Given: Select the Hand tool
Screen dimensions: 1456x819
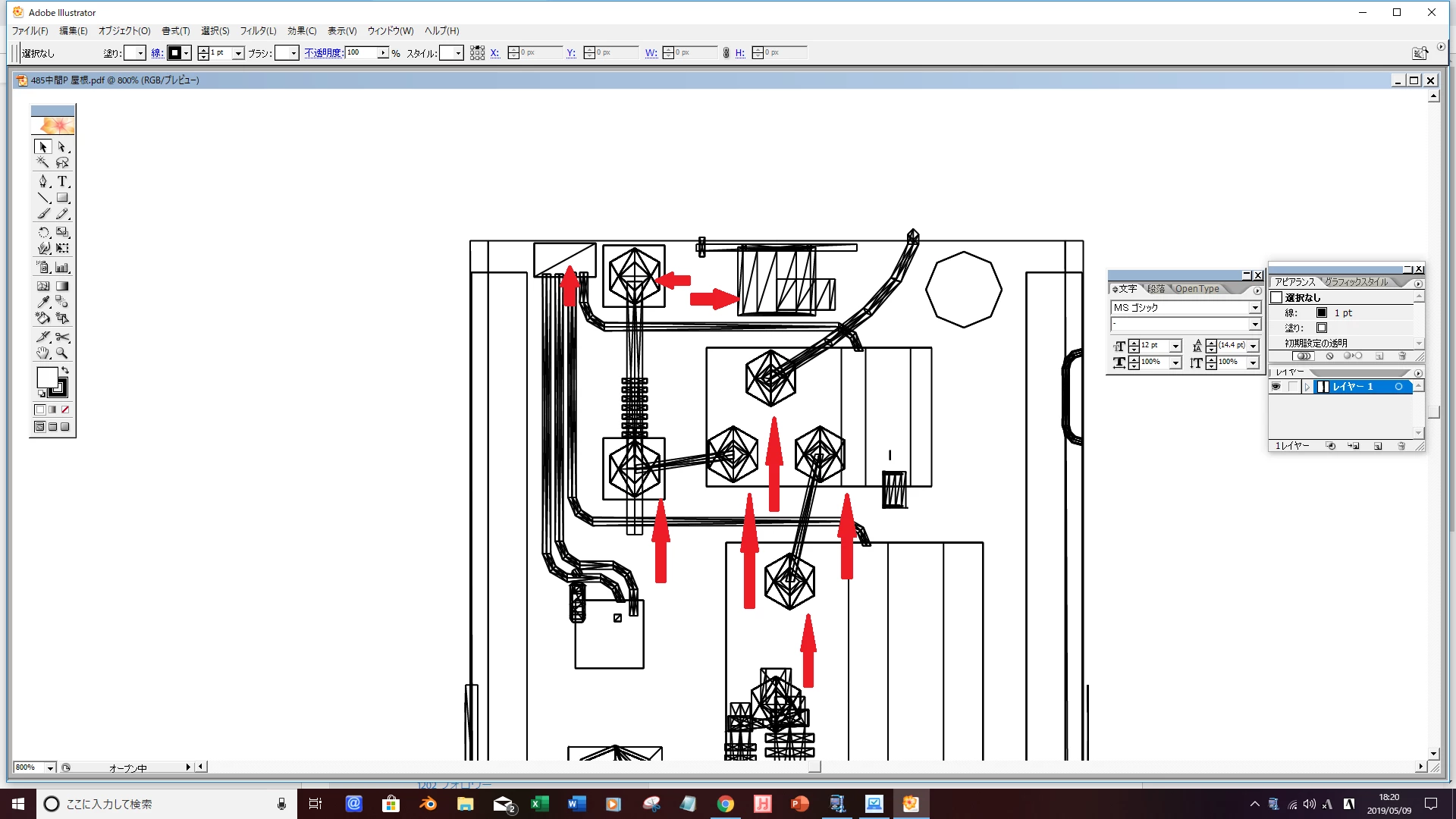Looking at the screenshot, I should [43, 353].
